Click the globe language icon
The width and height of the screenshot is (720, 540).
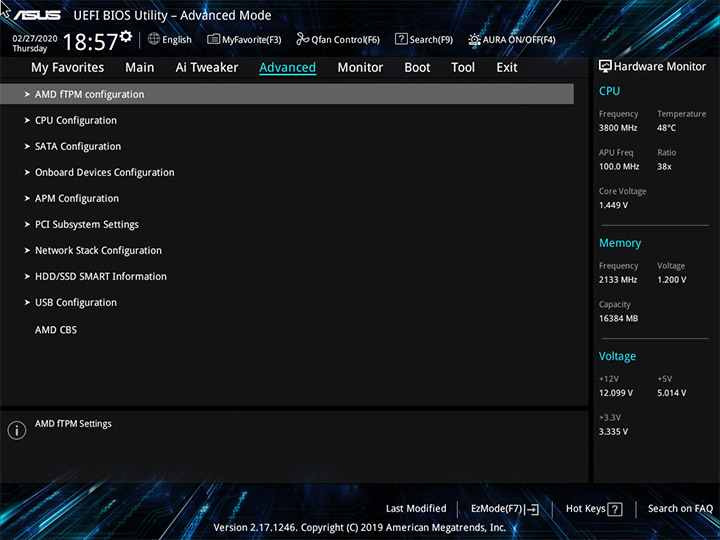pyautogui.click(x=154, y=39)
